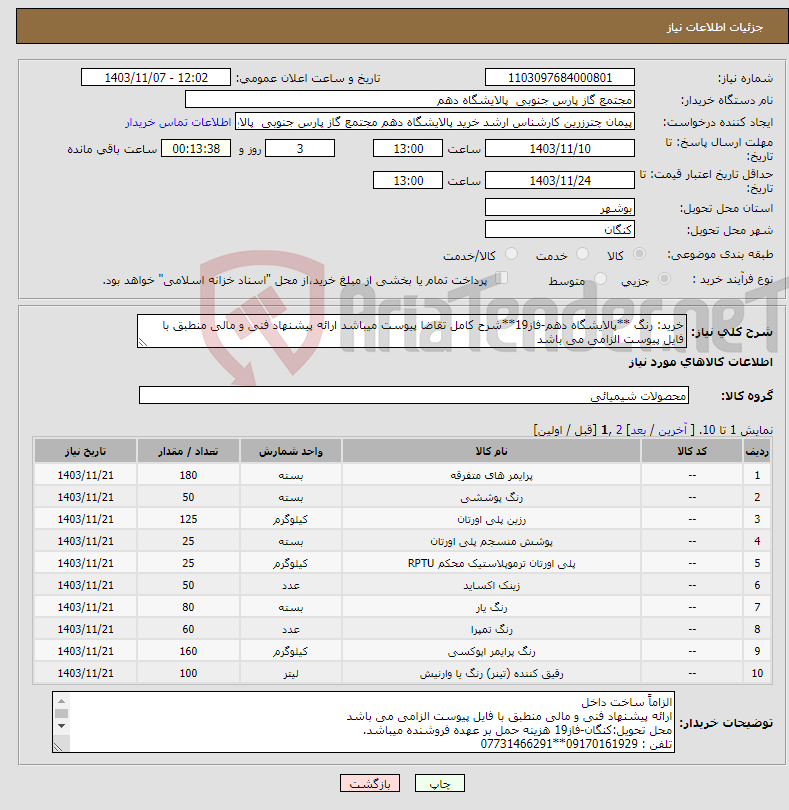Click the واحد شمارش column header

(290, 451)
